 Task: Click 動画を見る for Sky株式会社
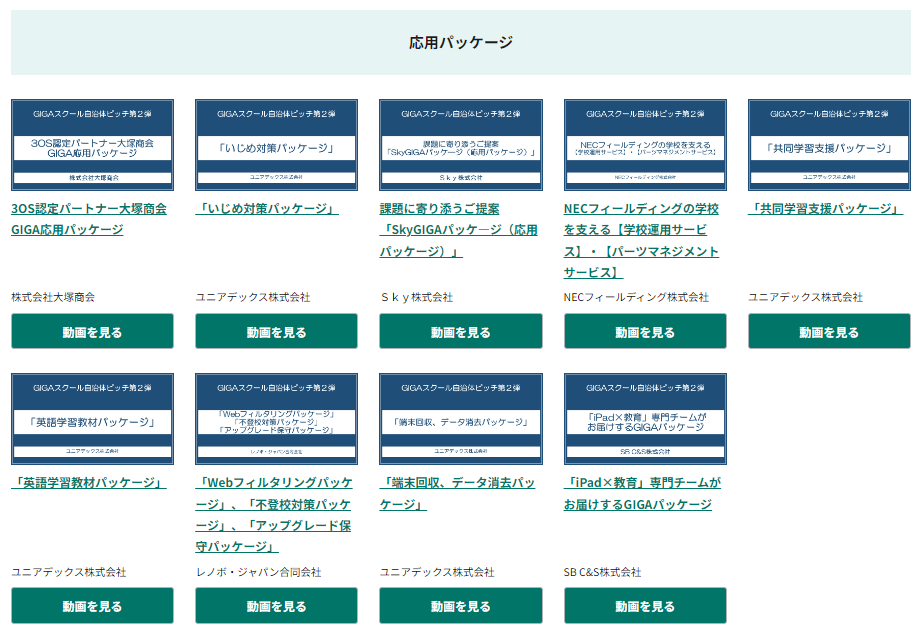pos(461,331)
